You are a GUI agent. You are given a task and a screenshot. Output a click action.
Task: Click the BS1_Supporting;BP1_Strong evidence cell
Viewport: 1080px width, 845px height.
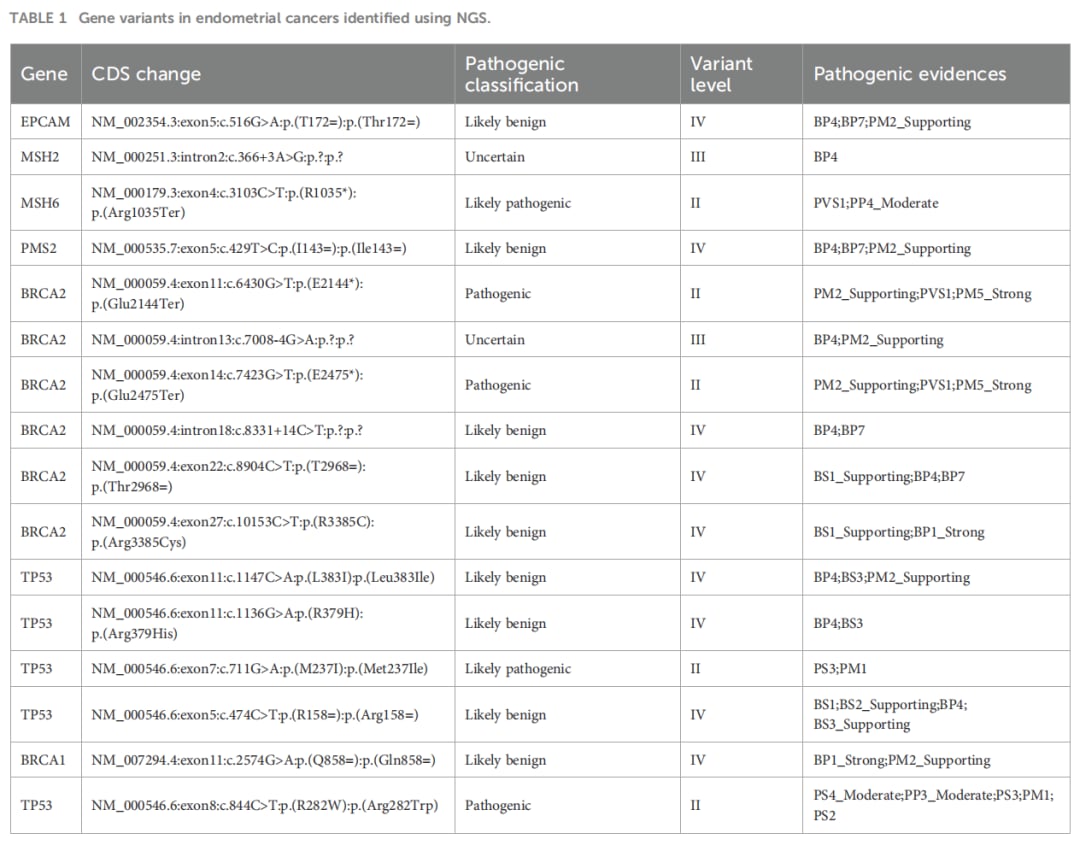[898, 532]
